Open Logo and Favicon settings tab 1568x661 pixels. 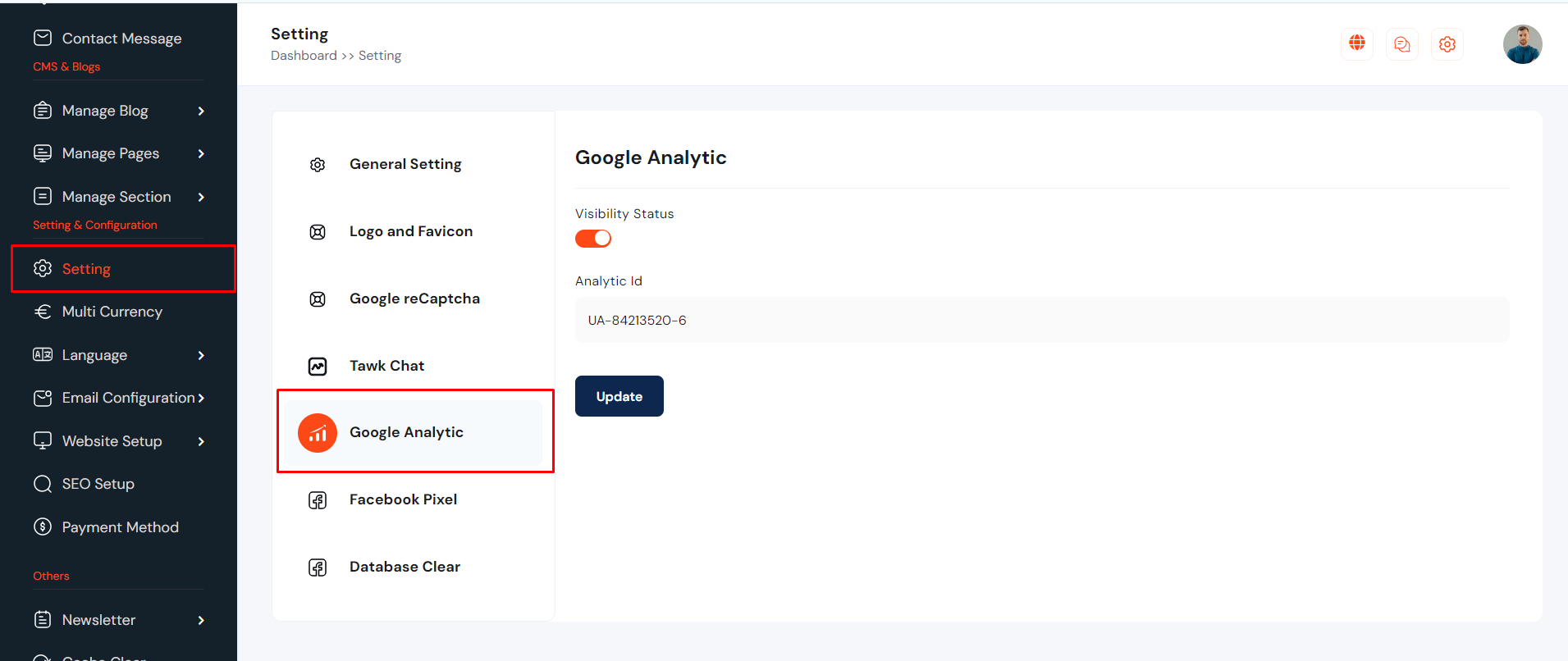click(x=410, y=231)
